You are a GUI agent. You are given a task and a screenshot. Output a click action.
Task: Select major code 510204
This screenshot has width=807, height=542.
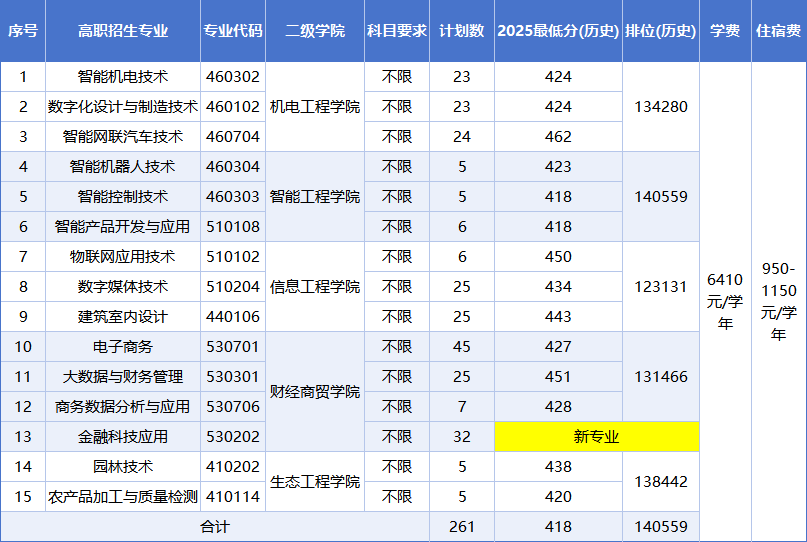point(233,287)
